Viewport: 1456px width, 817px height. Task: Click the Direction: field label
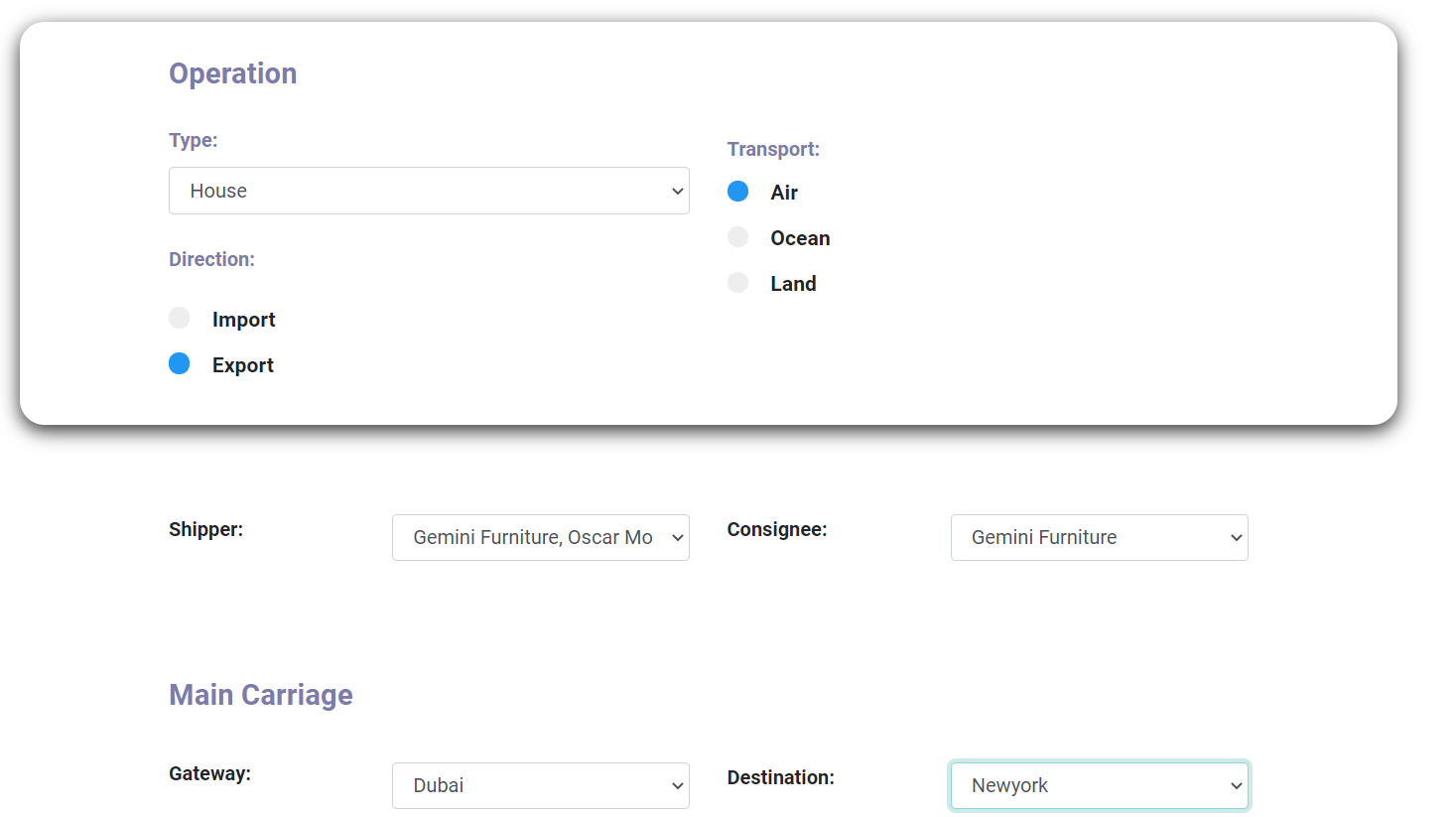211,259
